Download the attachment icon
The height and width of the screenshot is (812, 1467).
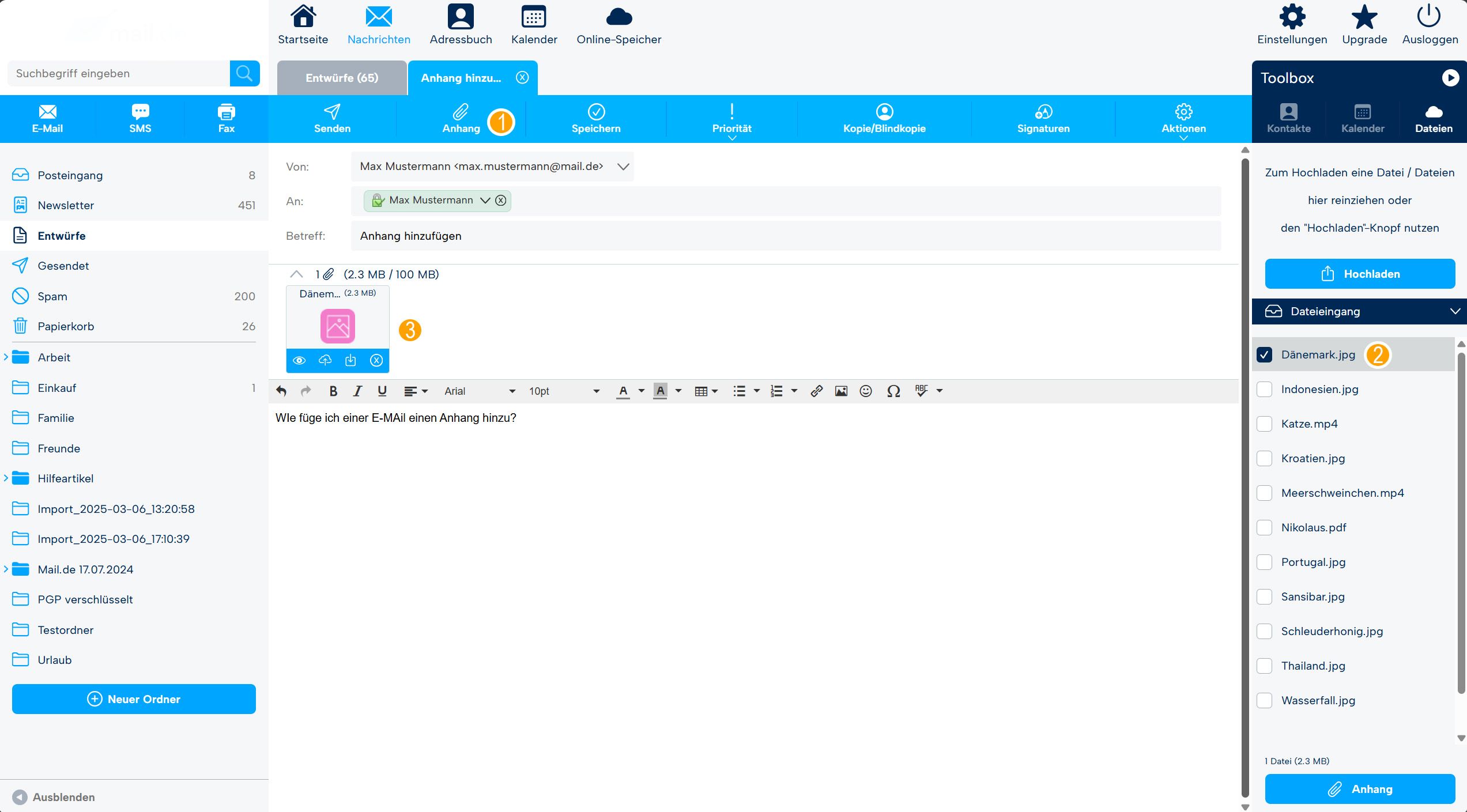[350, 361]
